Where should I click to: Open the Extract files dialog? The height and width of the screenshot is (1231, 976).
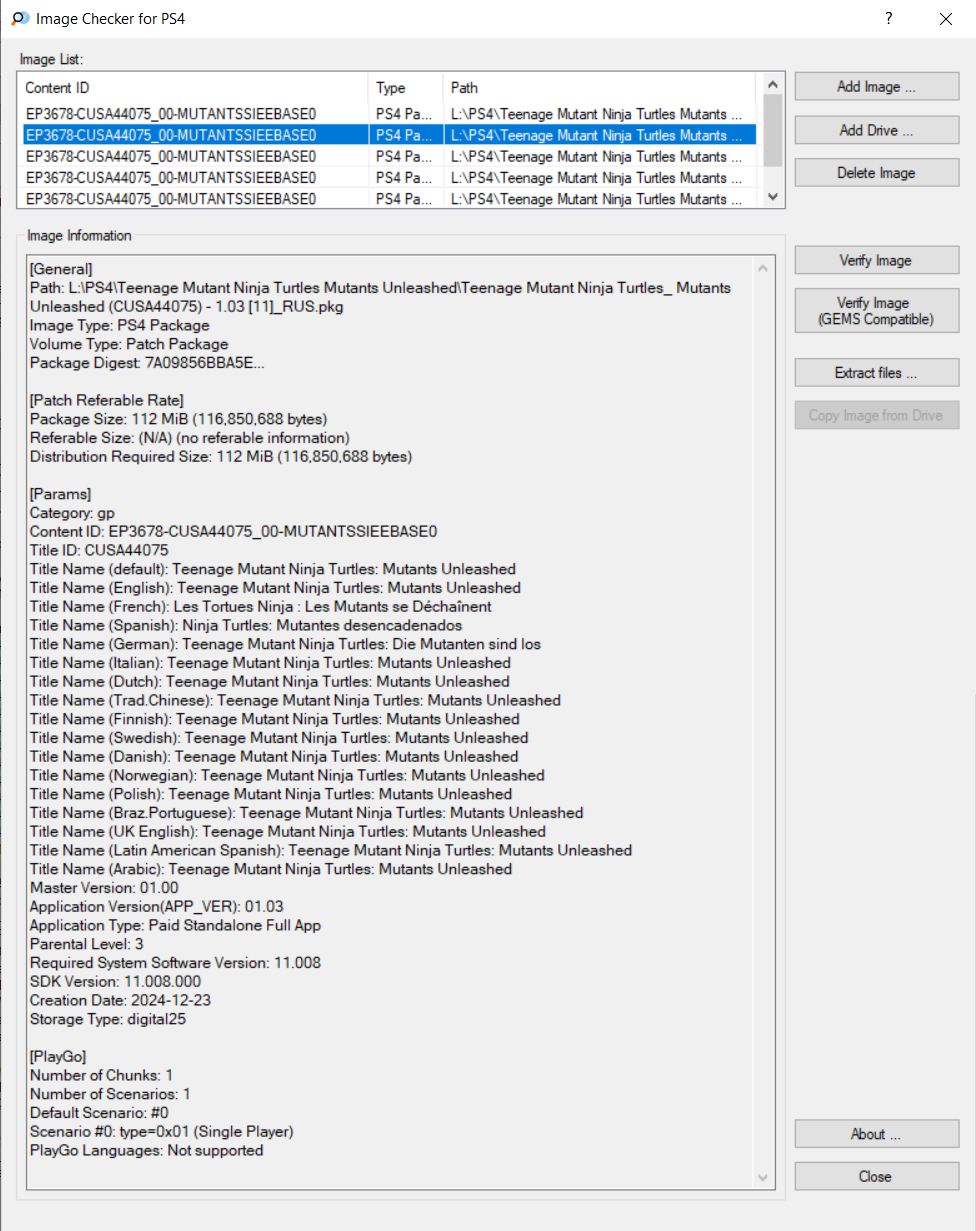click(x=877, y=373)
